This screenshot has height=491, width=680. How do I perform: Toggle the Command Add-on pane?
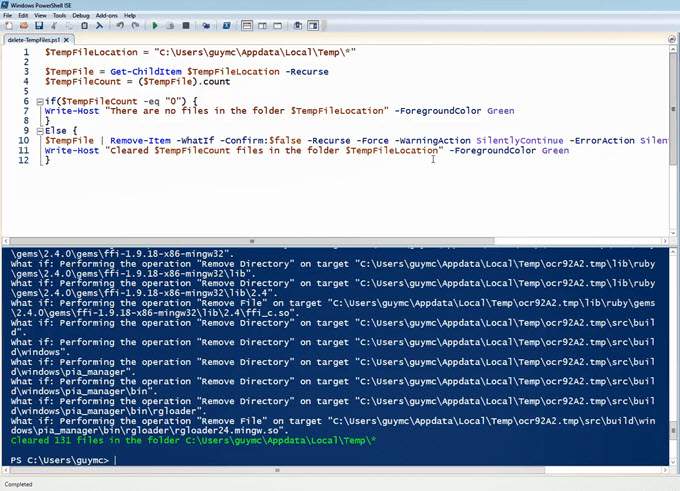[313, 26]
